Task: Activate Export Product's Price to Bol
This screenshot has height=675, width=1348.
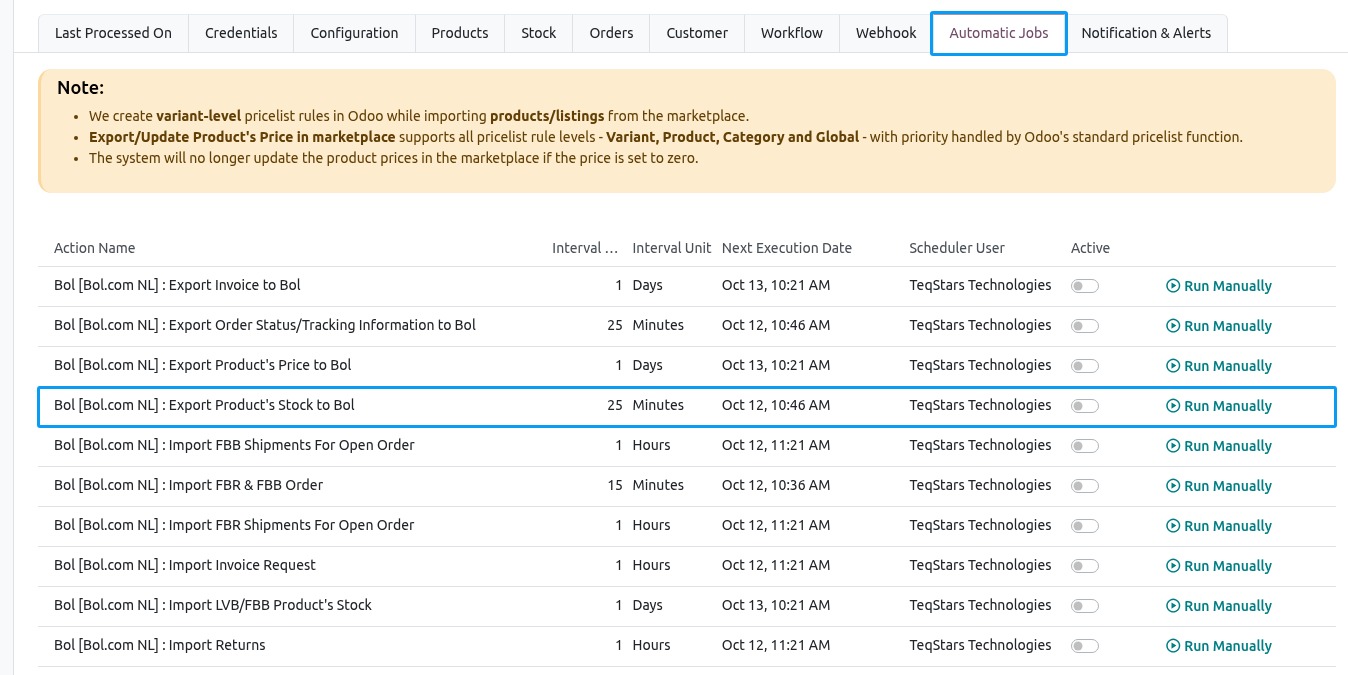Action: (1085, 366)
